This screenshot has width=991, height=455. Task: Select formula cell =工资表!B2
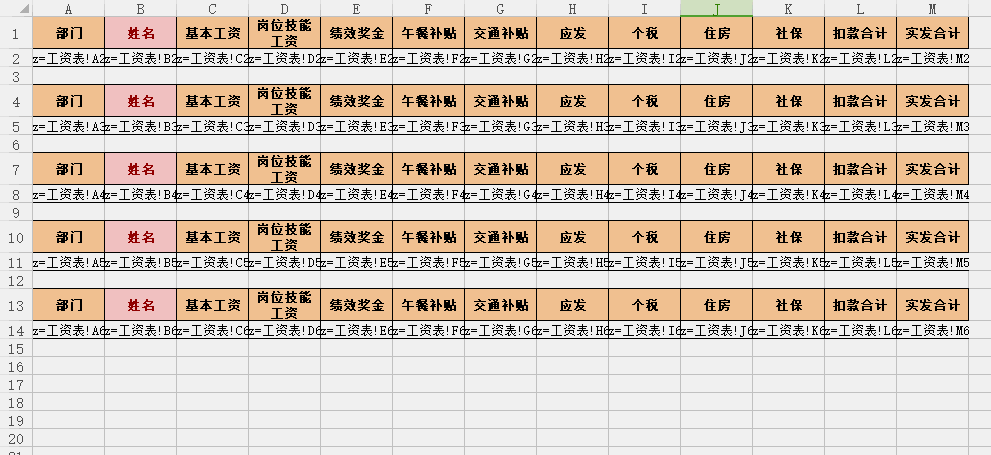140,59
